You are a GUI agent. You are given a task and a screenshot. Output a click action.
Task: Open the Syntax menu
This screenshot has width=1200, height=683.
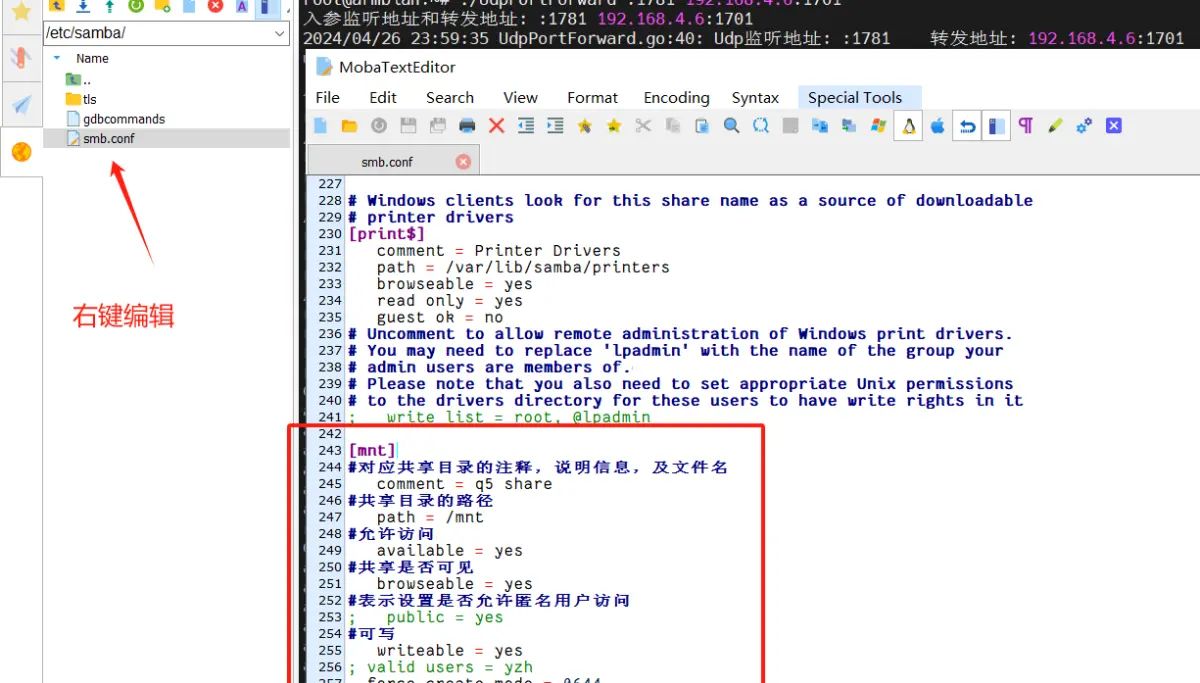[x=755, y=98]
